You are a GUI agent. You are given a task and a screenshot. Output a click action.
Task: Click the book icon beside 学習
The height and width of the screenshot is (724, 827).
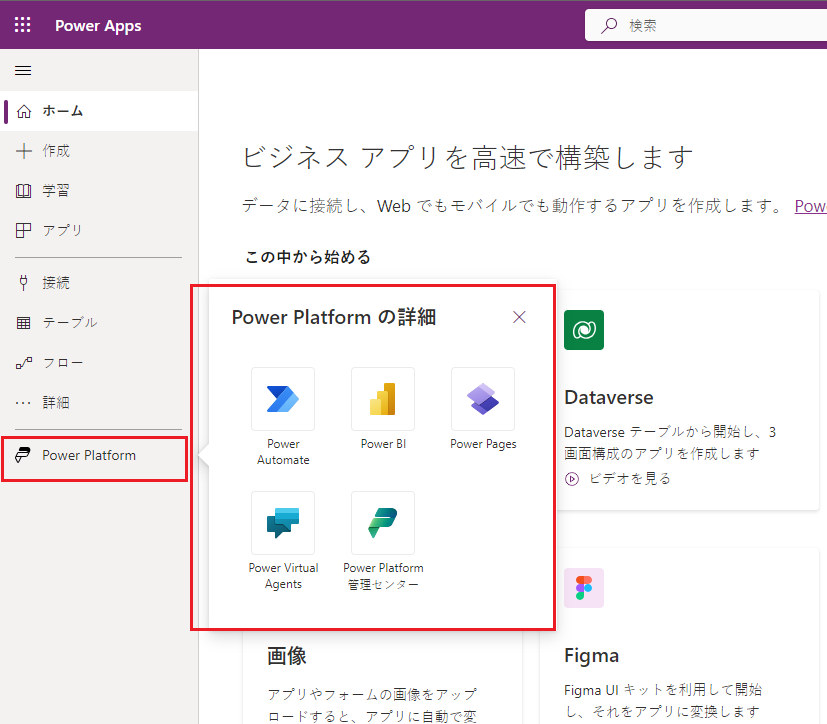(x=24, y=190)
